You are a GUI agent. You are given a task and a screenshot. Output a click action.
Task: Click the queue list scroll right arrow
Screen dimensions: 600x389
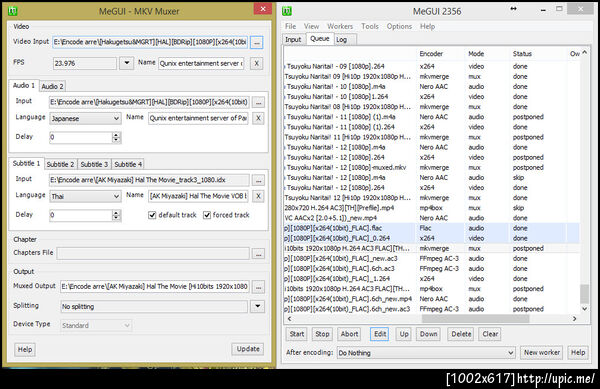click(x=574, y=319)
